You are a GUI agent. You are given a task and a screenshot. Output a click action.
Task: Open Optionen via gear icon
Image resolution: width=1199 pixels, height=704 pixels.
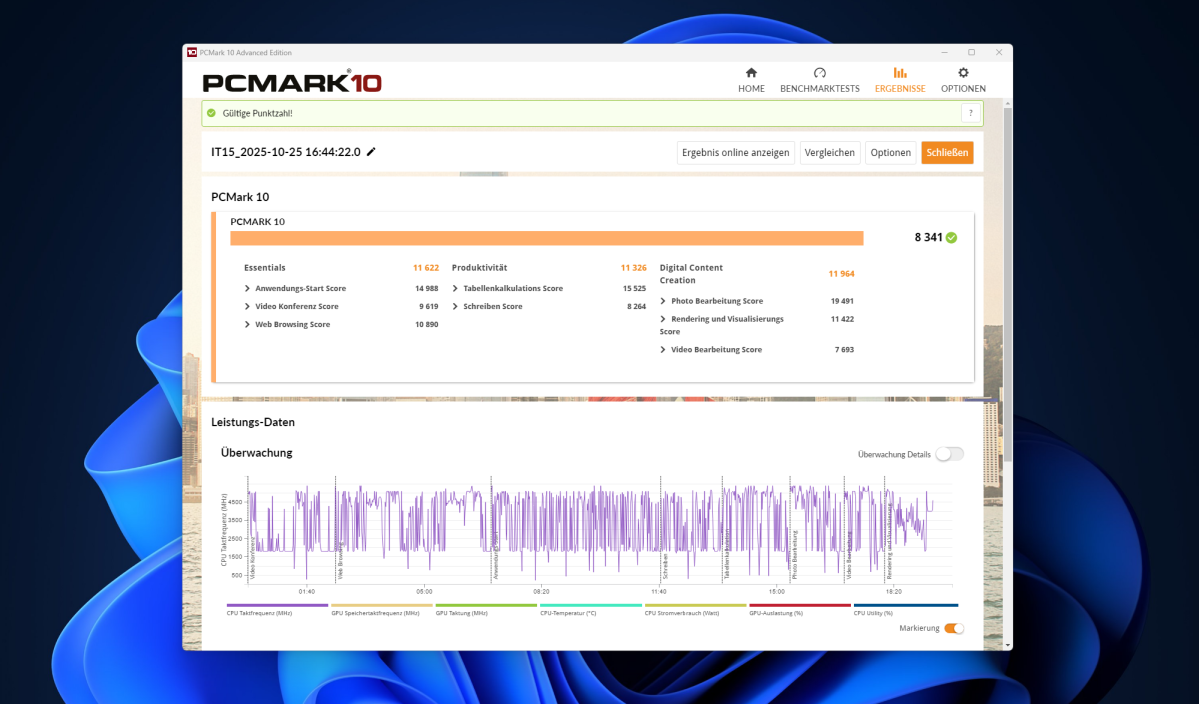[x=962, y=78]
